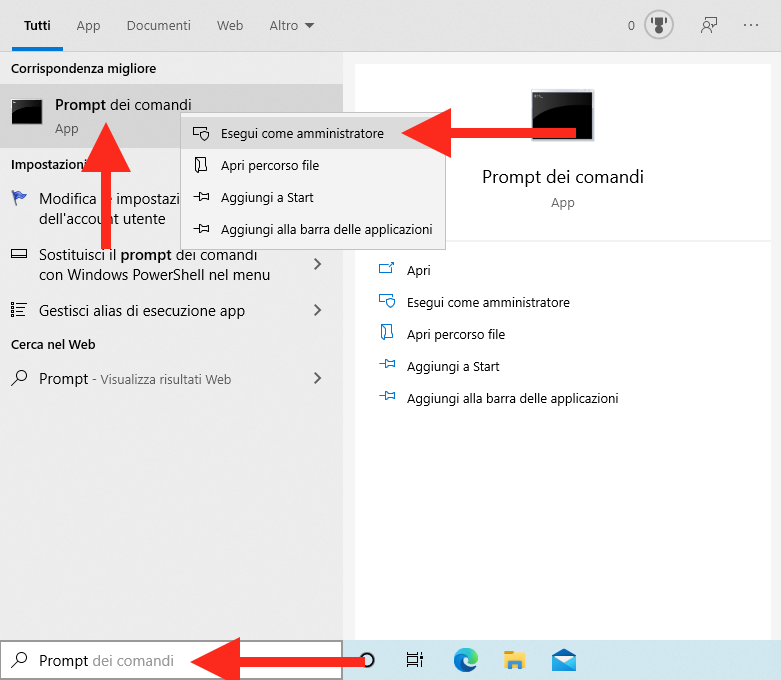
Task: Click the keyboard-like icon beside Sostituisci il prompt
Action: coord(19,254)
